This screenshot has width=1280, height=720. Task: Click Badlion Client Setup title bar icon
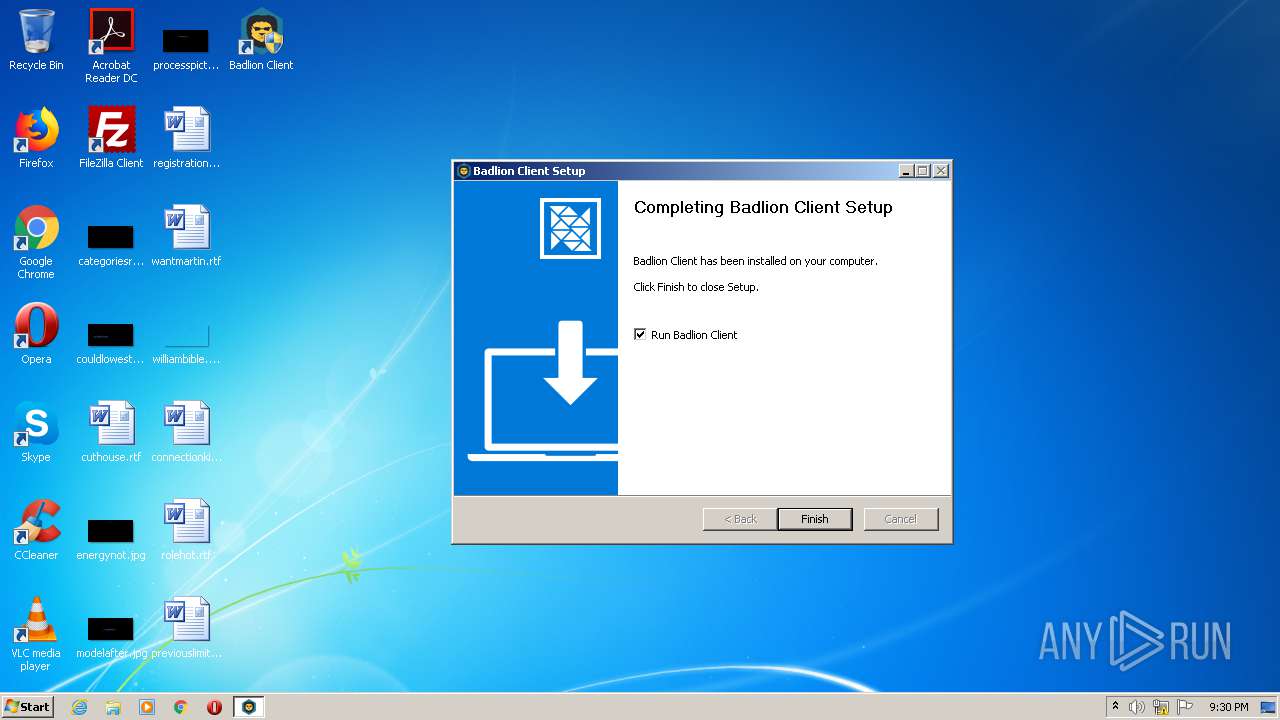tap(463, 171)
